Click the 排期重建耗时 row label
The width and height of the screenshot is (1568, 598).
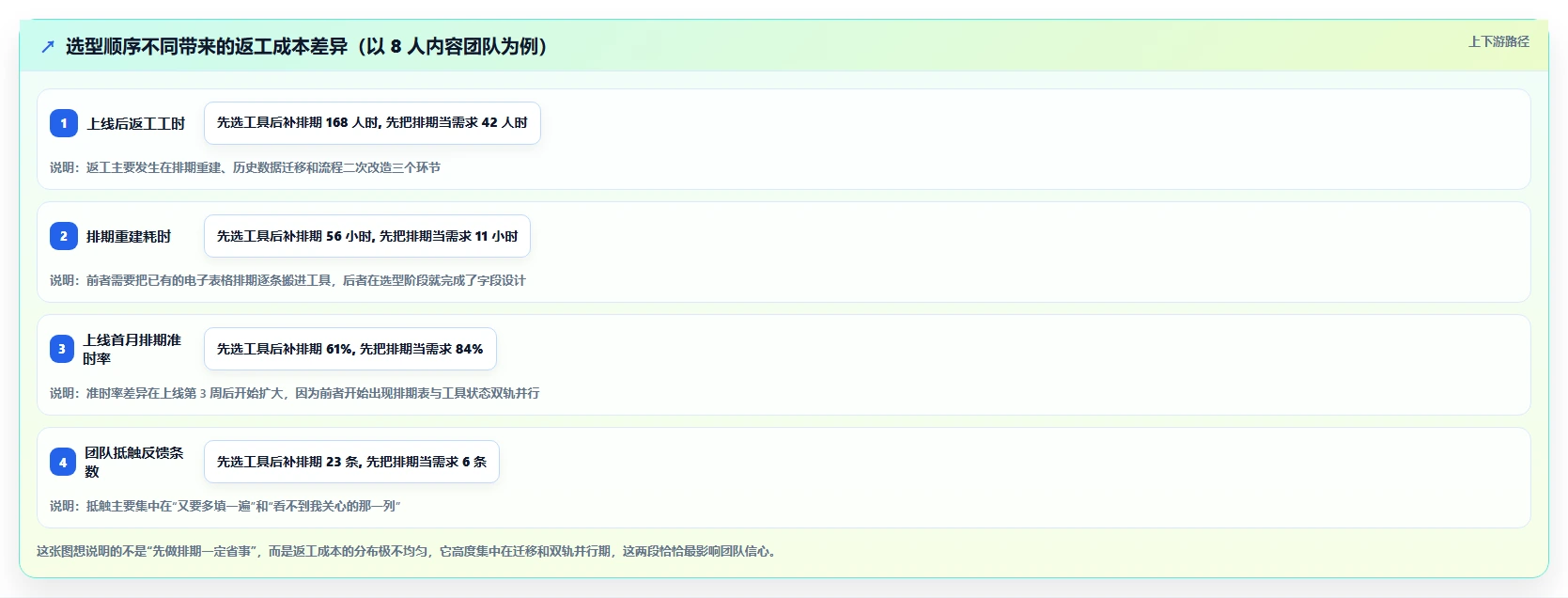(x=129, y=236)
